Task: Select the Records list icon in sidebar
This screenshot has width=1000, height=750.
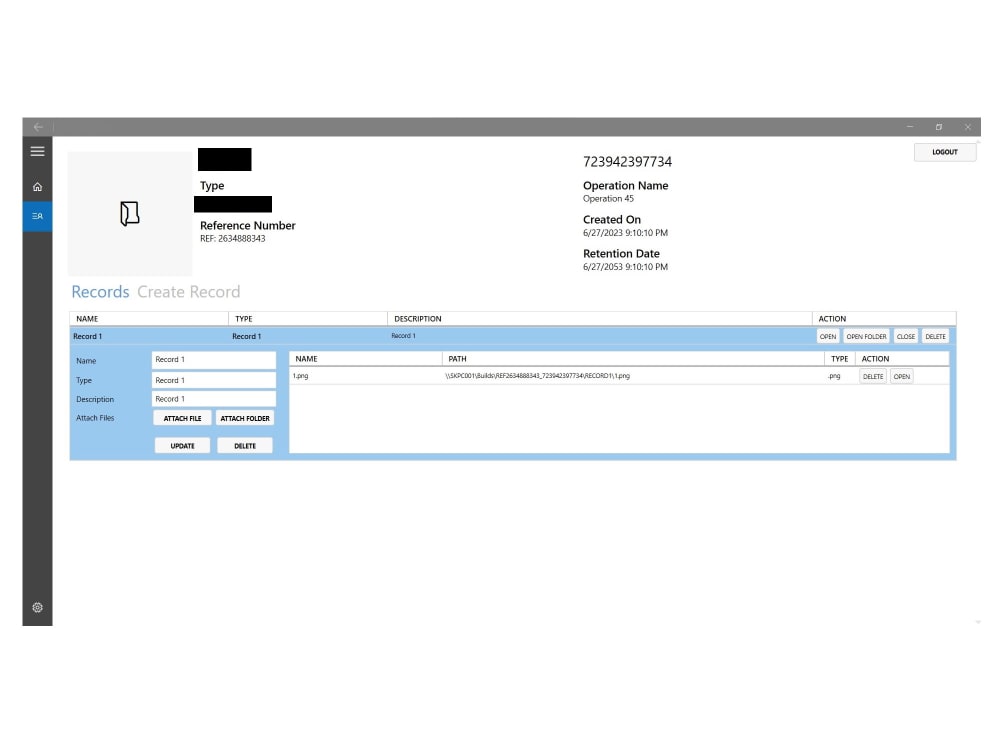Action: click(37, 216)
